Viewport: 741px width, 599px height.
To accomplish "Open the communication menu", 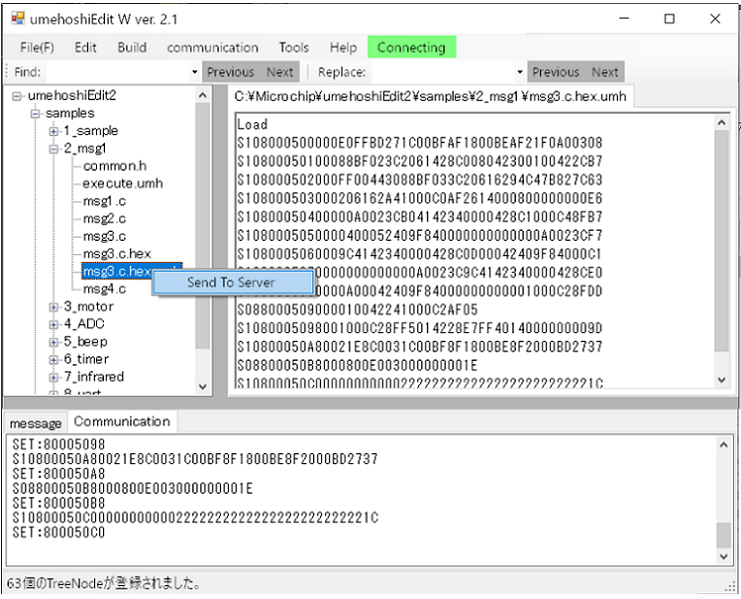I will 212,47.
